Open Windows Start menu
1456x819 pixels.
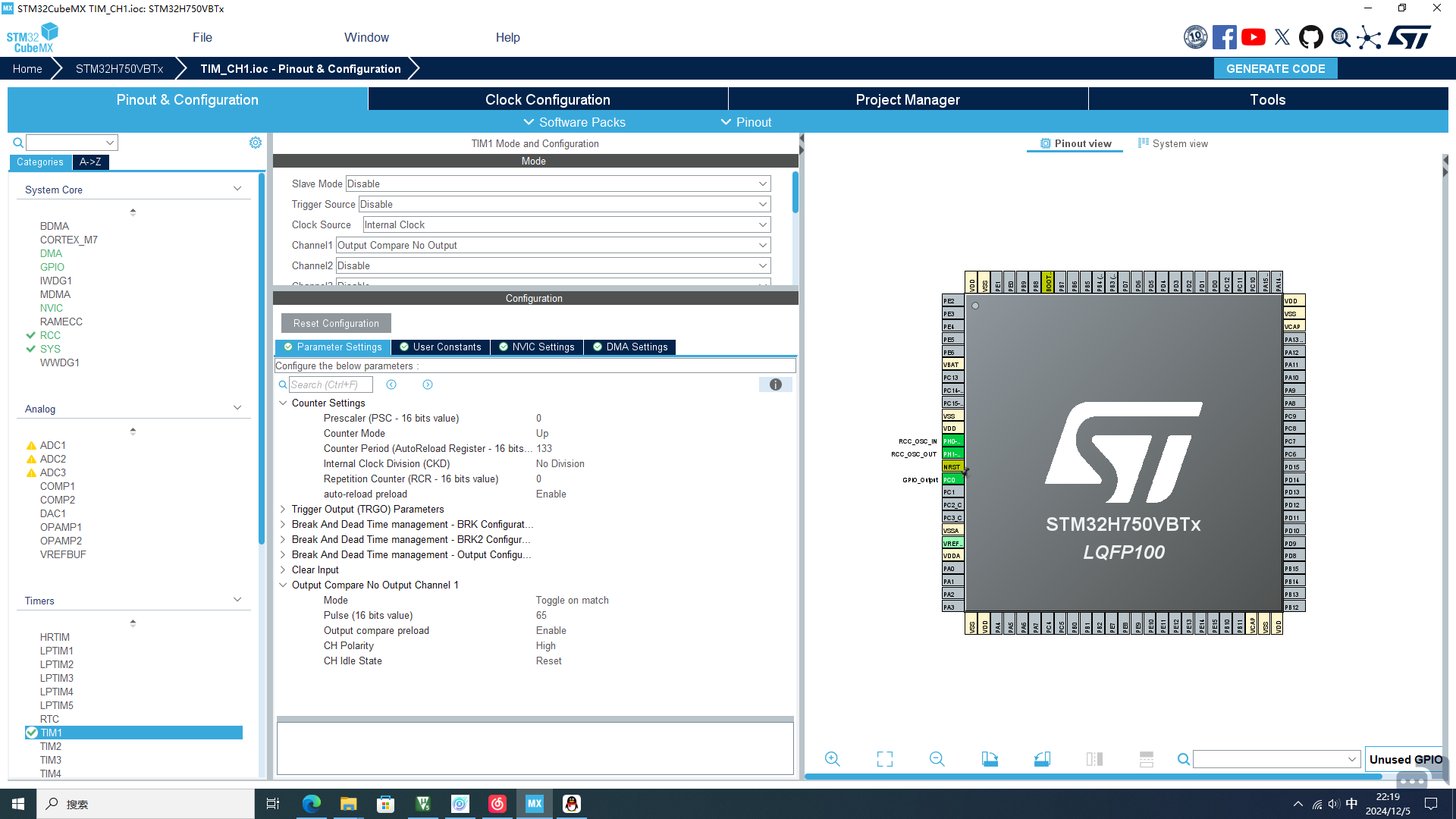click(18, 804)
